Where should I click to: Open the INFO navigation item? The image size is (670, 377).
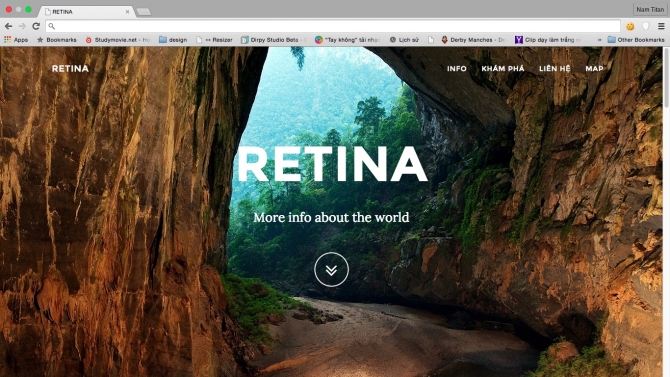[x=457, y=68]
